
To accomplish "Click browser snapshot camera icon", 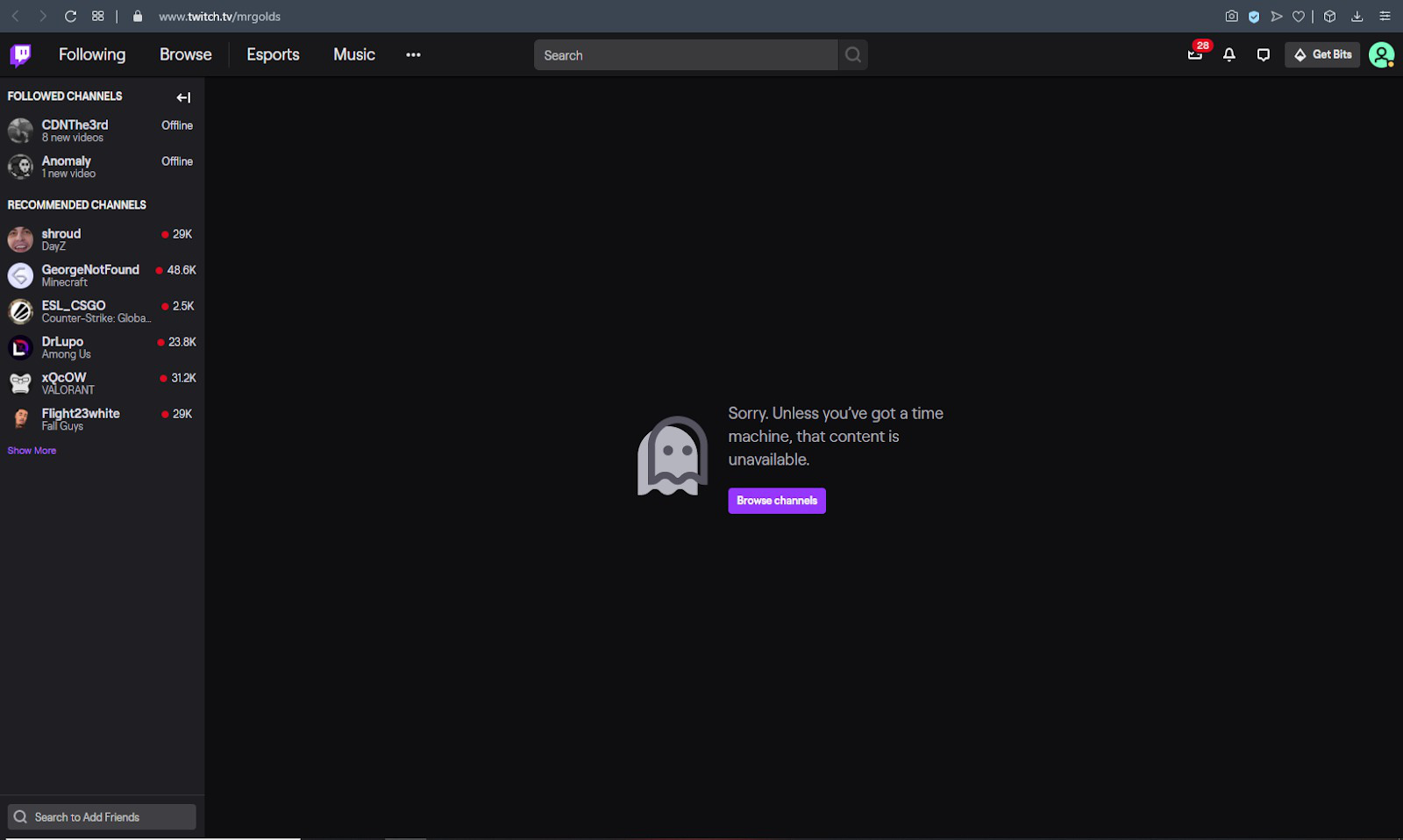I will click(1232, 16).
